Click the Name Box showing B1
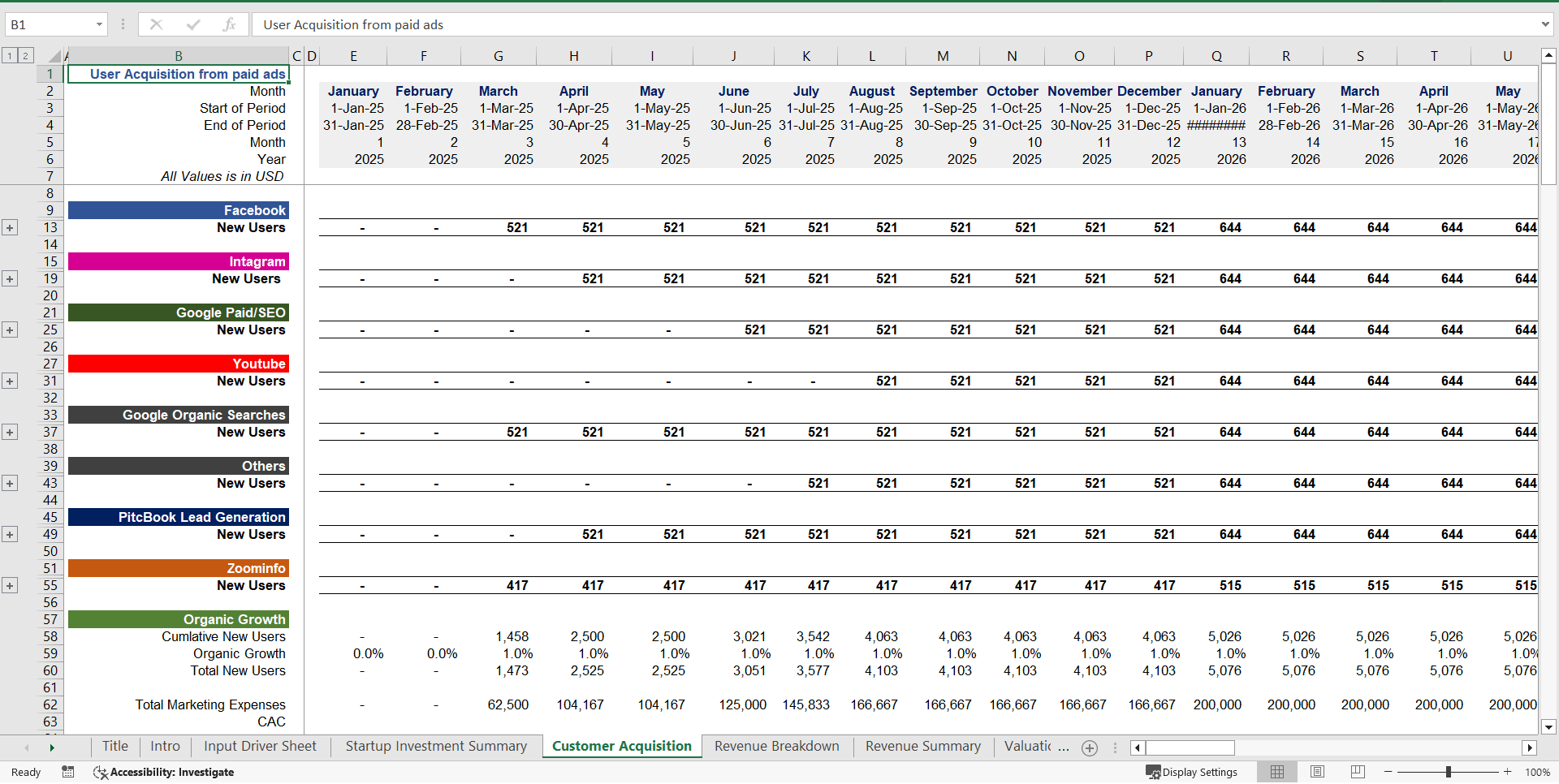Screen dimensions: 1559x784 click(x=50, y=24)
